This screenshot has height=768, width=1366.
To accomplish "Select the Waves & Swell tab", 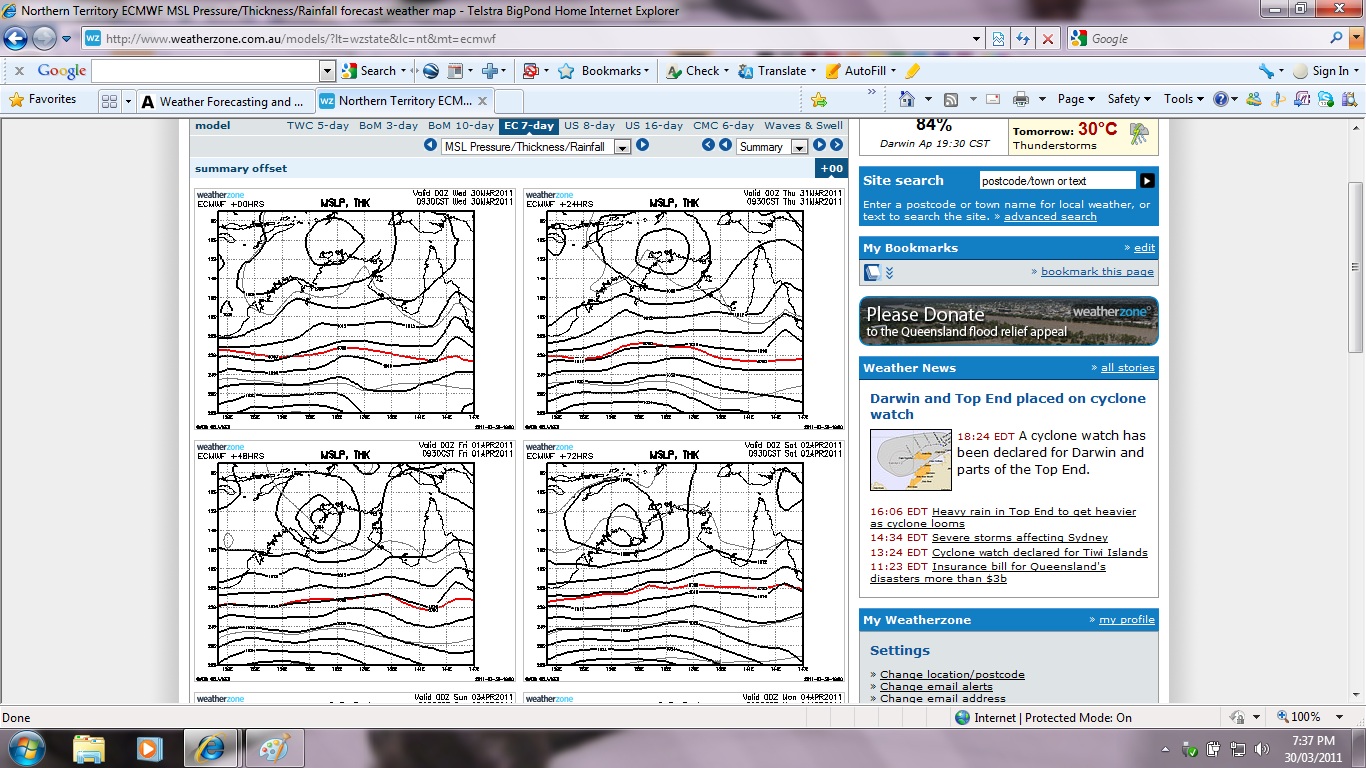I will (x=803, y=126).
